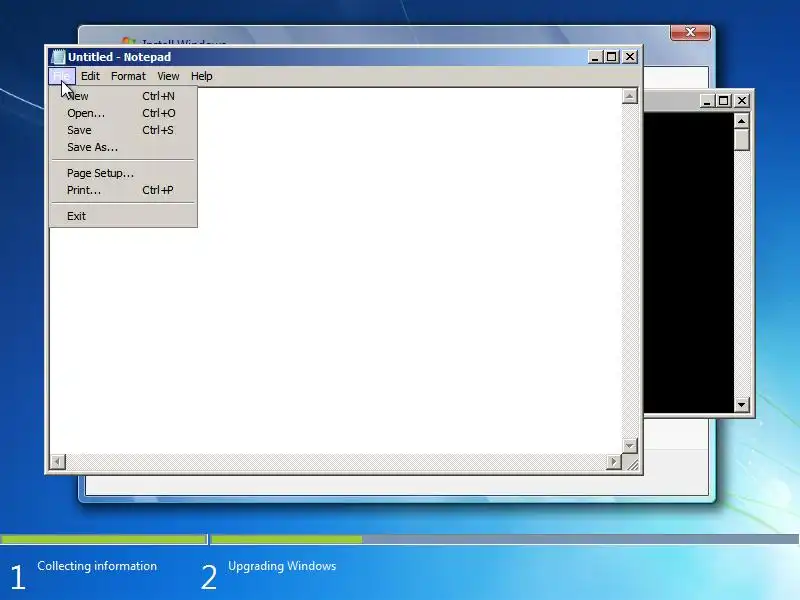
Task: Click the Upgrading Windows step label
Action: [282, 566]
